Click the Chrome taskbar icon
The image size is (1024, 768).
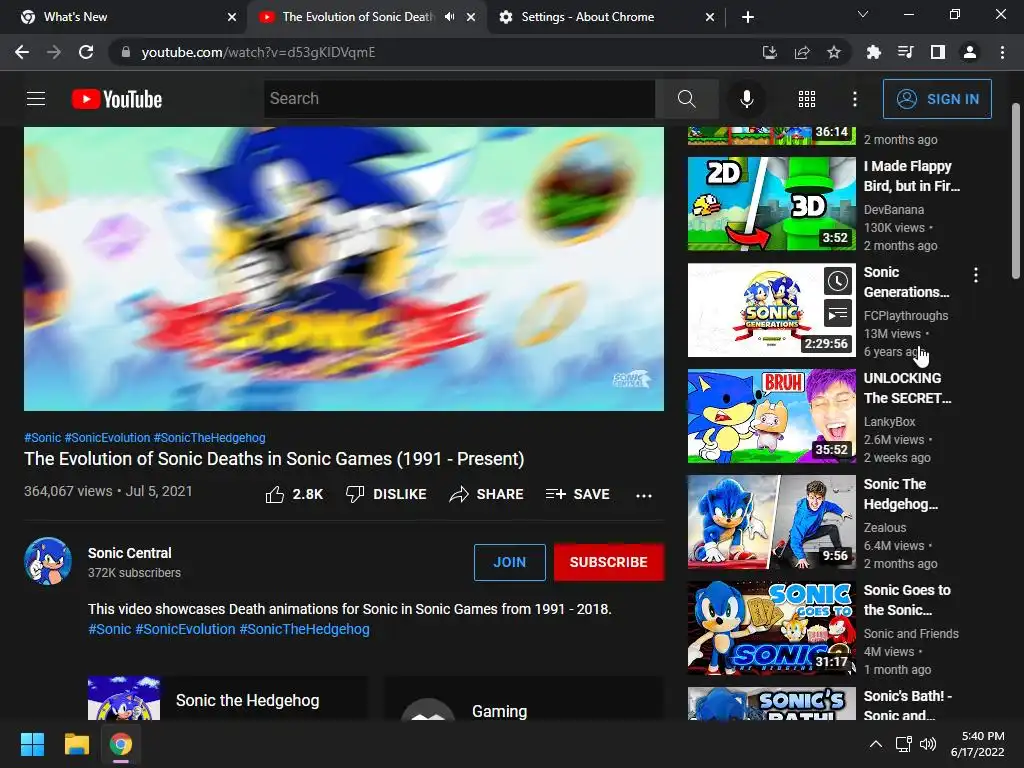[121, 744]
